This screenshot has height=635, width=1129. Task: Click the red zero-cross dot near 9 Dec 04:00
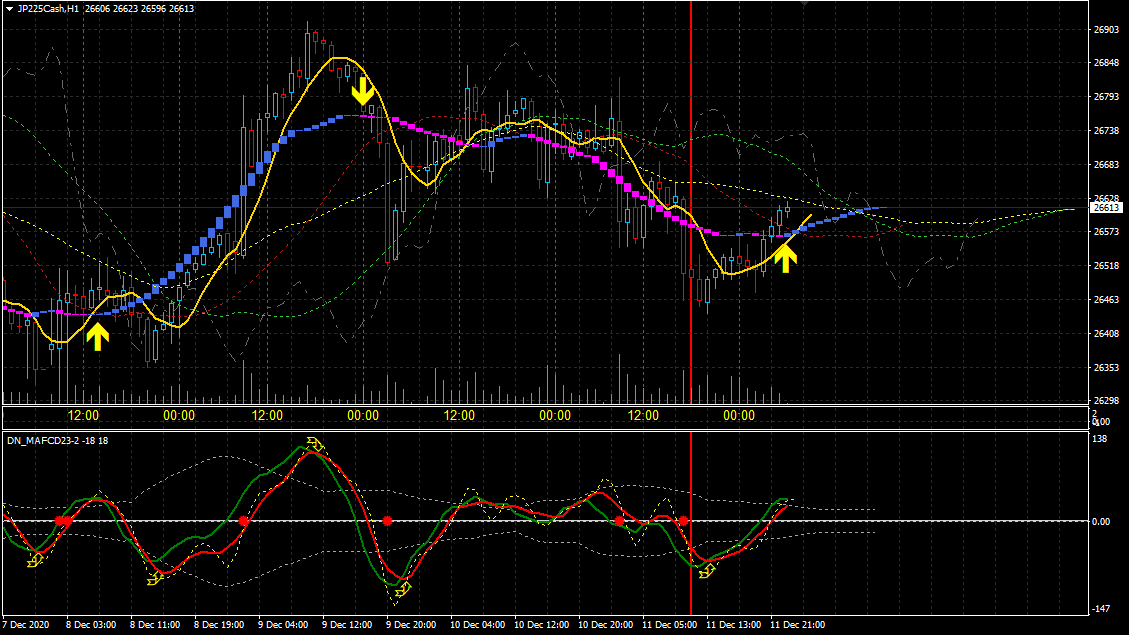point(244,521)
